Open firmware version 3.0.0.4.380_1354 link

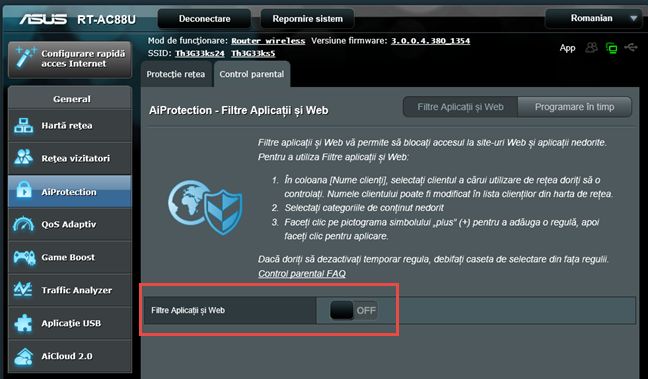(431, 41)
